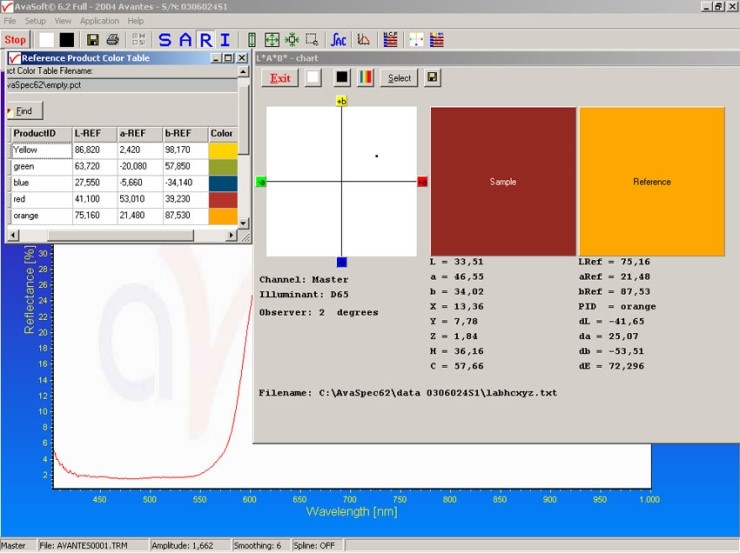This screenshot has height=553, width=740.
Task: Click Exit in the L*A*B* chart
Action: (x=280, y=78)
